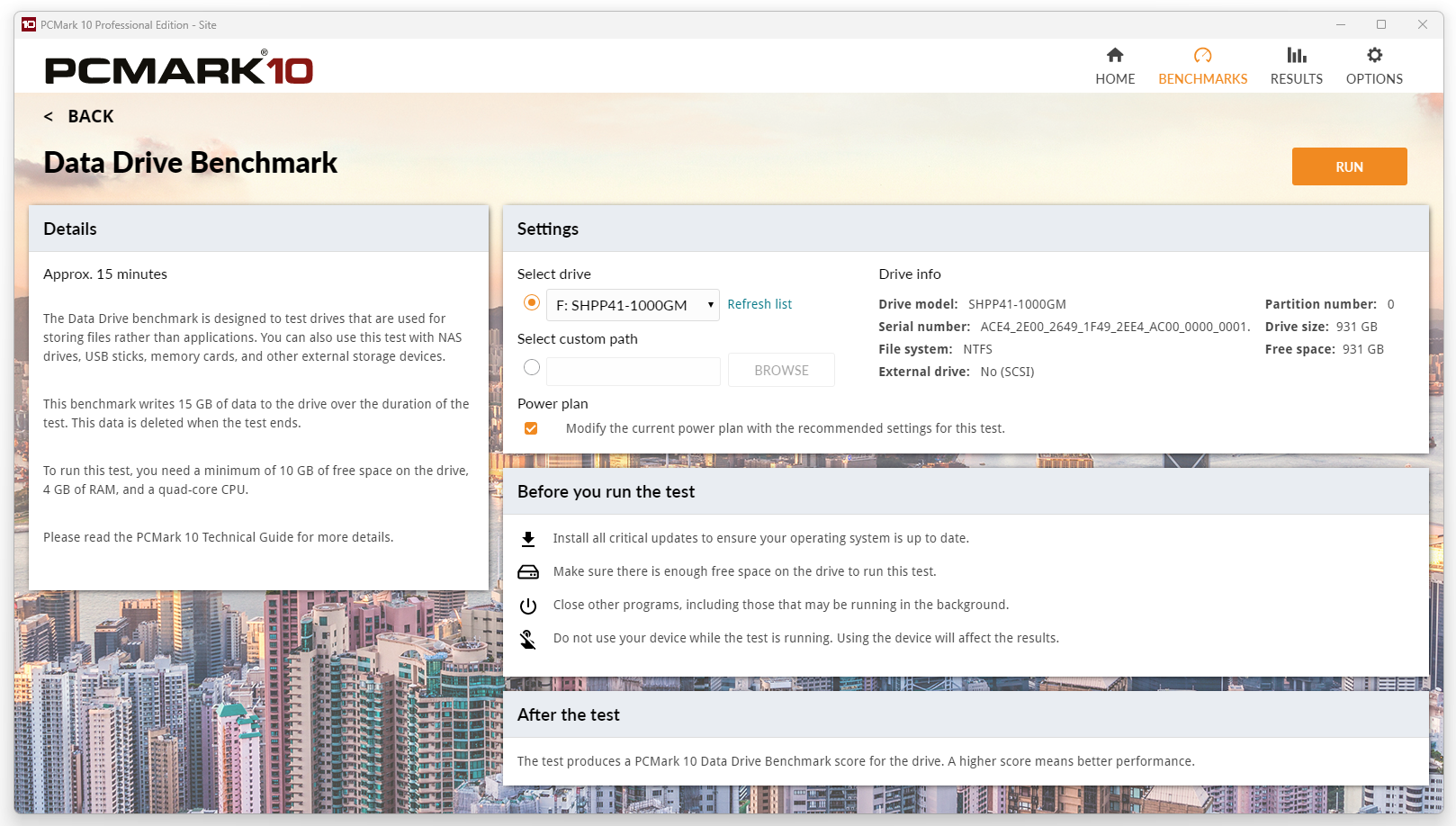Switch to the BENCHMARKS tab
The width and height of the screenshot is (1456, 826).
(x=1202, y=67)
